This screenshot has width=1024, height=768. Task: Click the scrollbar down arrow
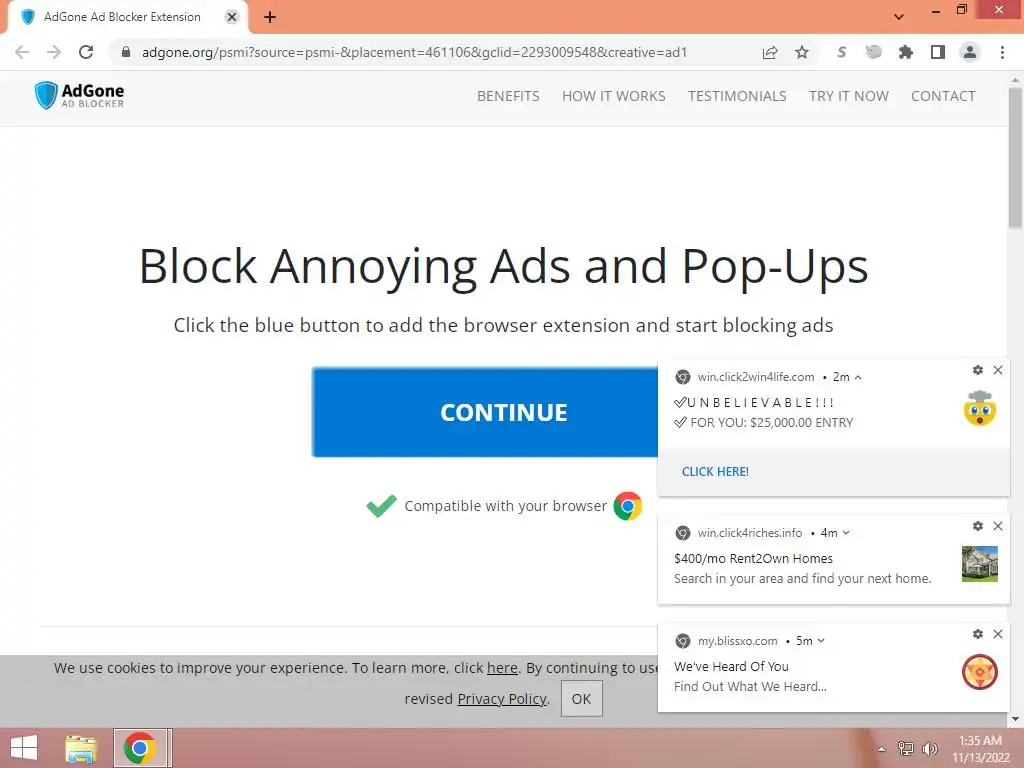point(1016,719)
